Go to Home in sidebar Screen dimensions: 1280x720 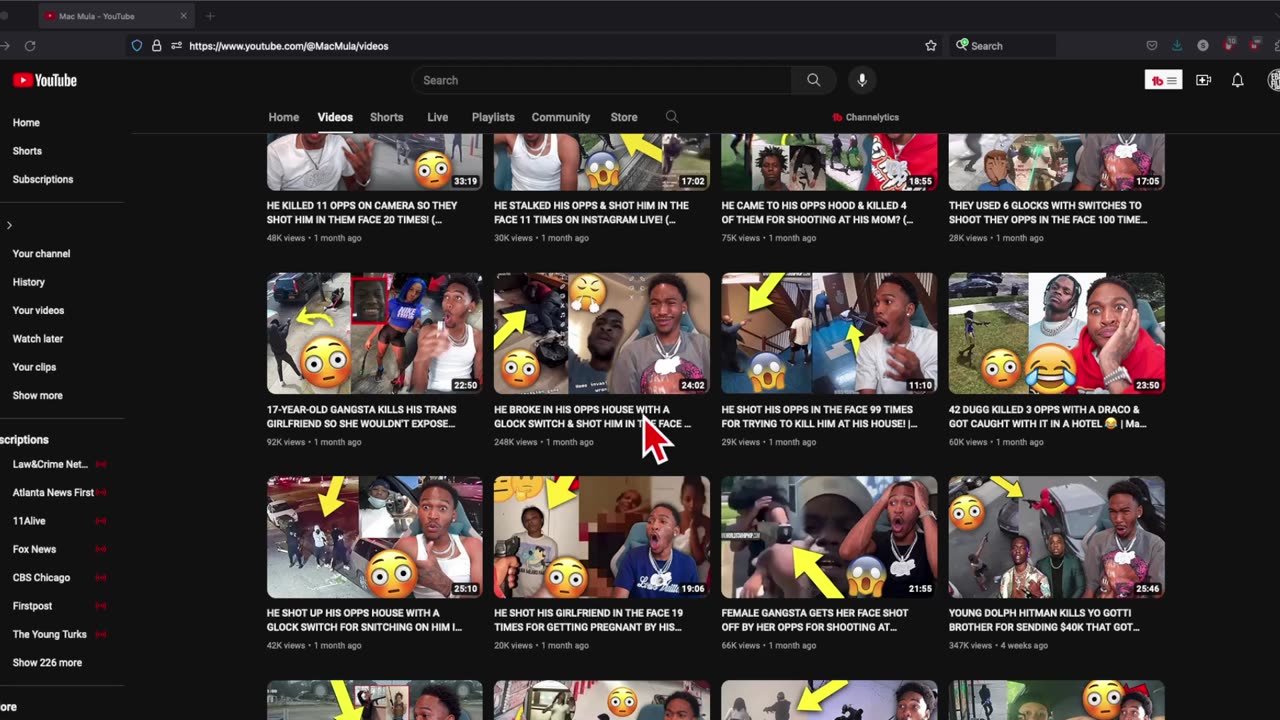[x=26, y=122]
